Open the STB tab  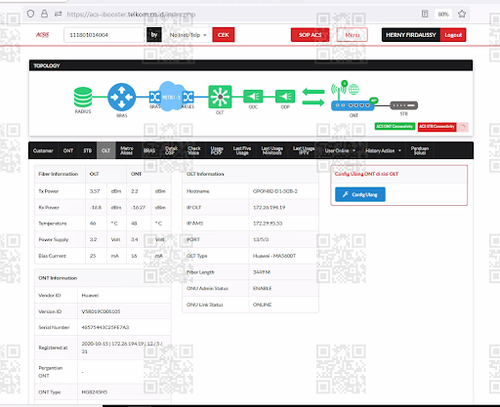[x=87, y=151]
